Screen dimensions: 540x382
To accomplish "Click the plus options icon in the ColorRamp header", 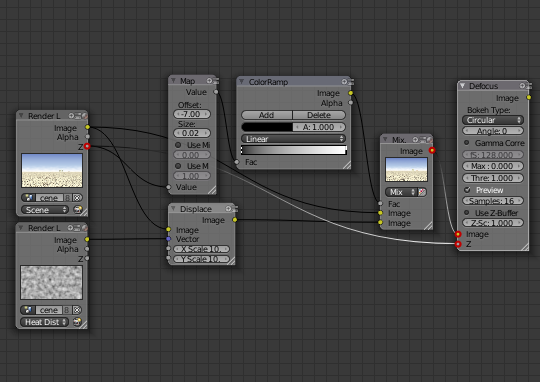I will 344,82.
